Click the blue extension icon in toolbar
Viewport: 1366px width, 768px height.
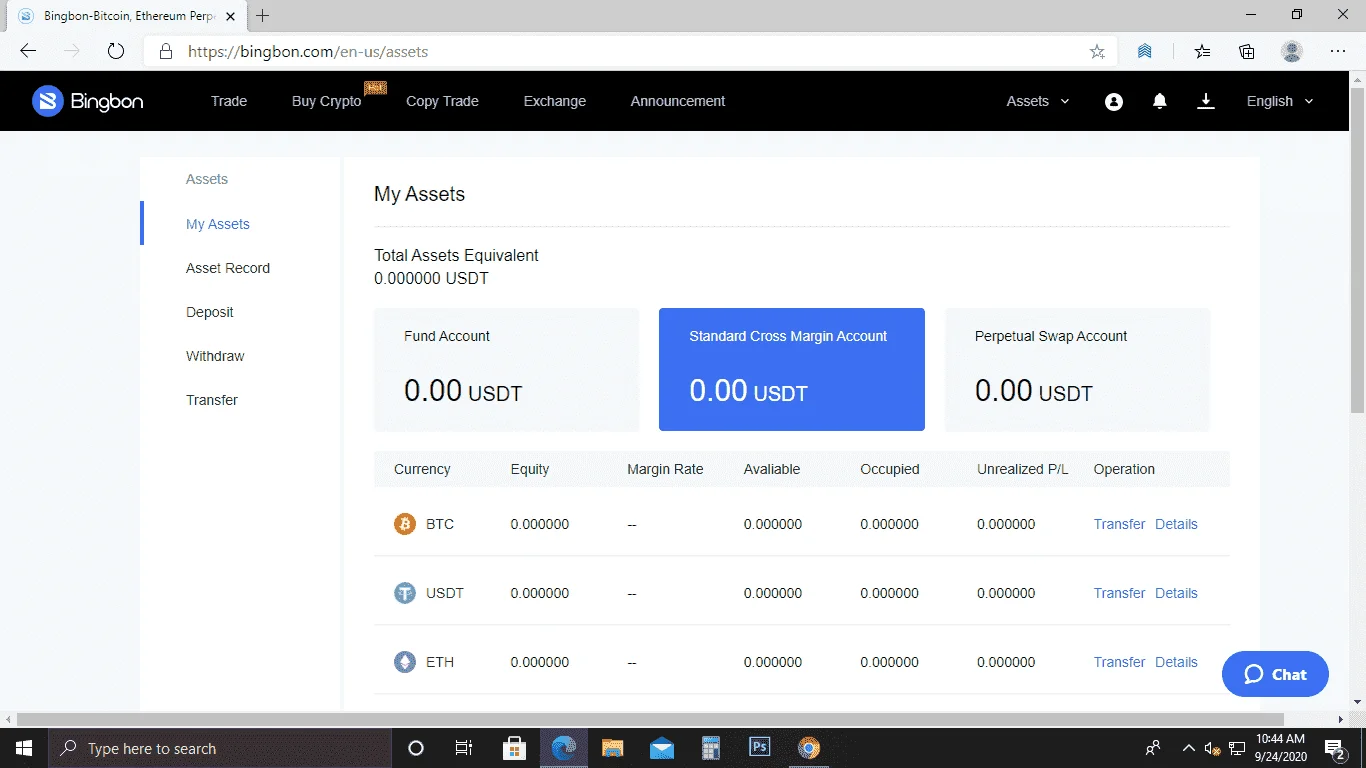1145,52
